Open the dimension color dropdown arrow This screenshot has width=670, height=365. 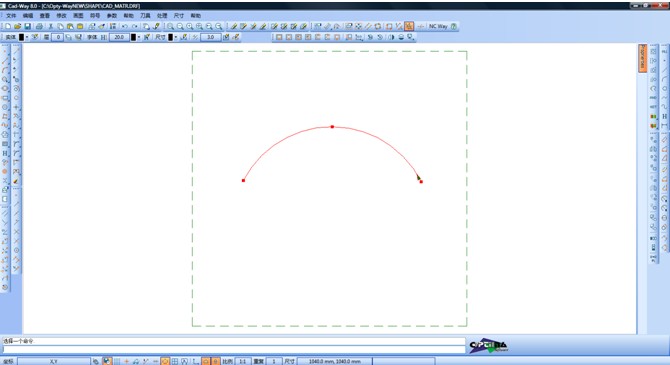[176, 38]
